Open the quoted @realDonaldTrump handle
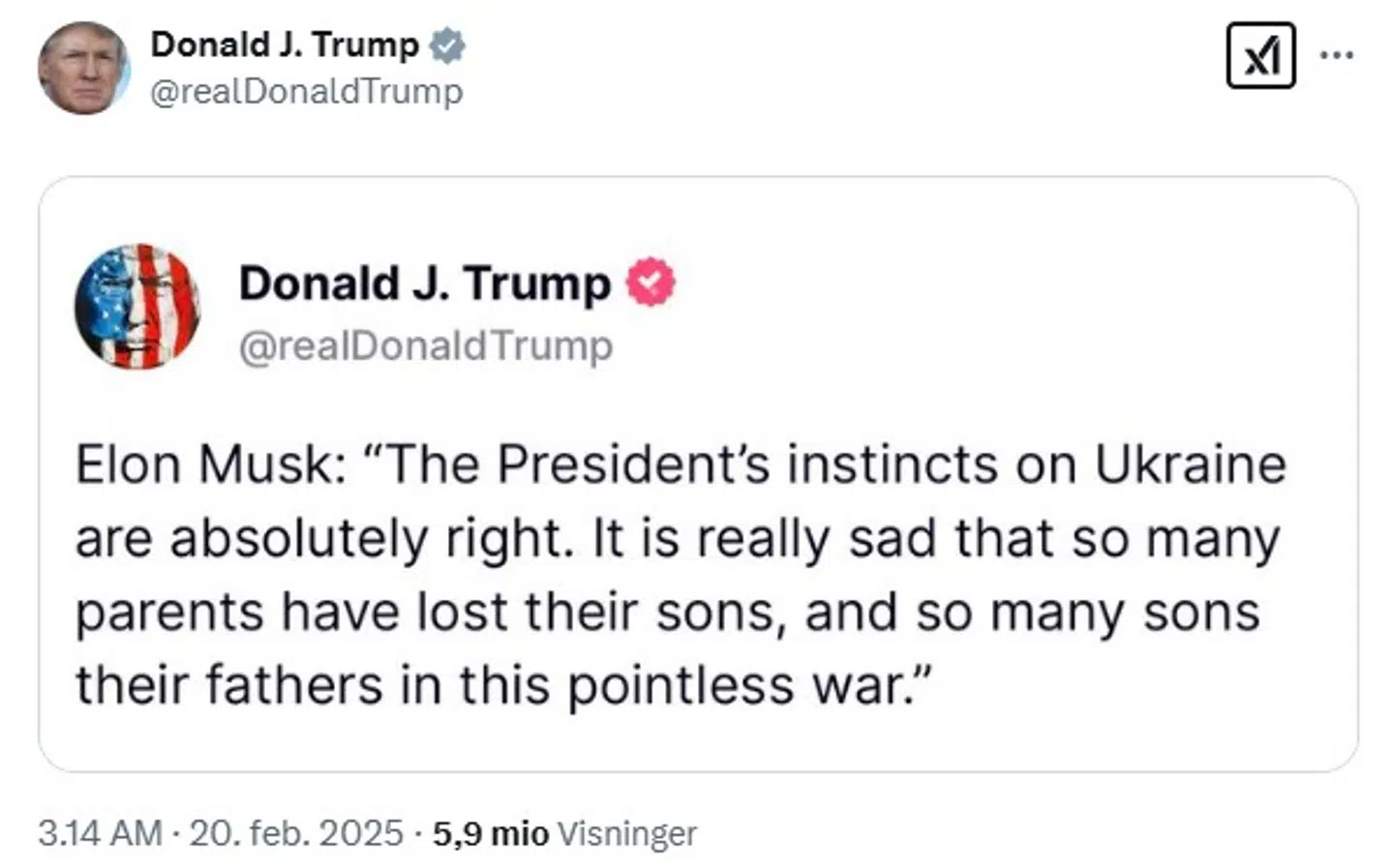 coord(424,345)
